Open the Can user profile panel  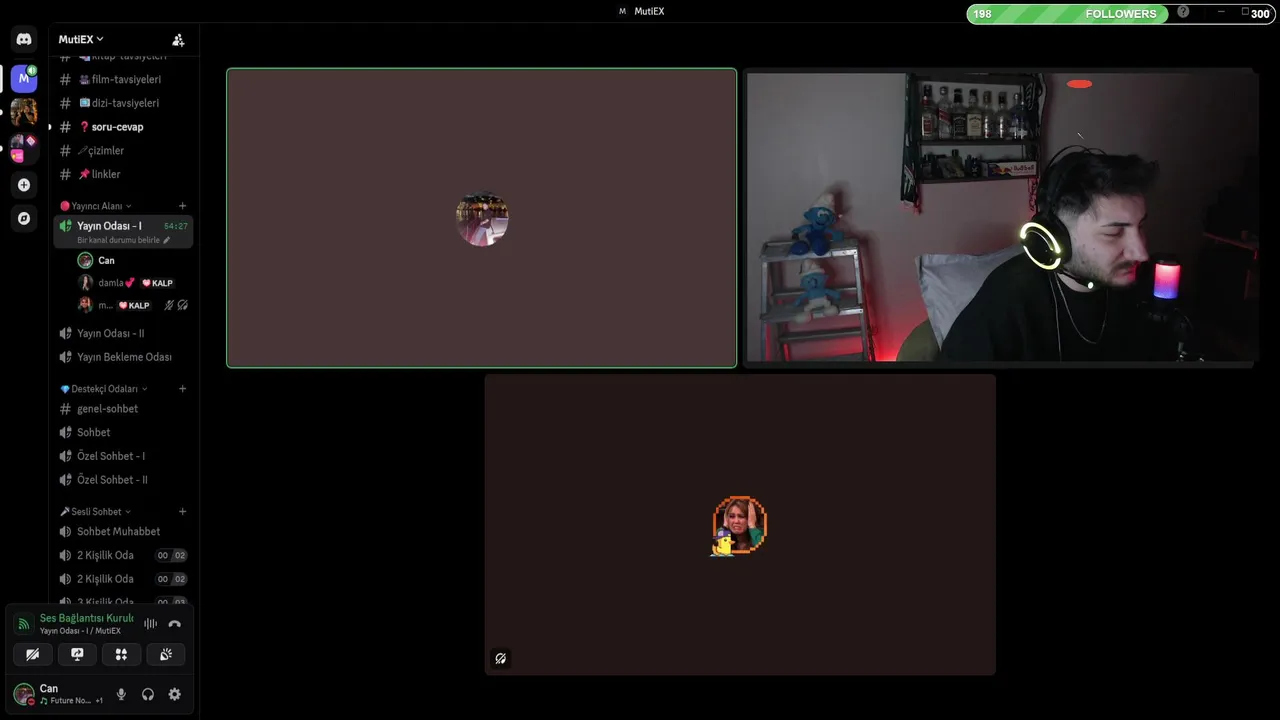click(58, 694)
